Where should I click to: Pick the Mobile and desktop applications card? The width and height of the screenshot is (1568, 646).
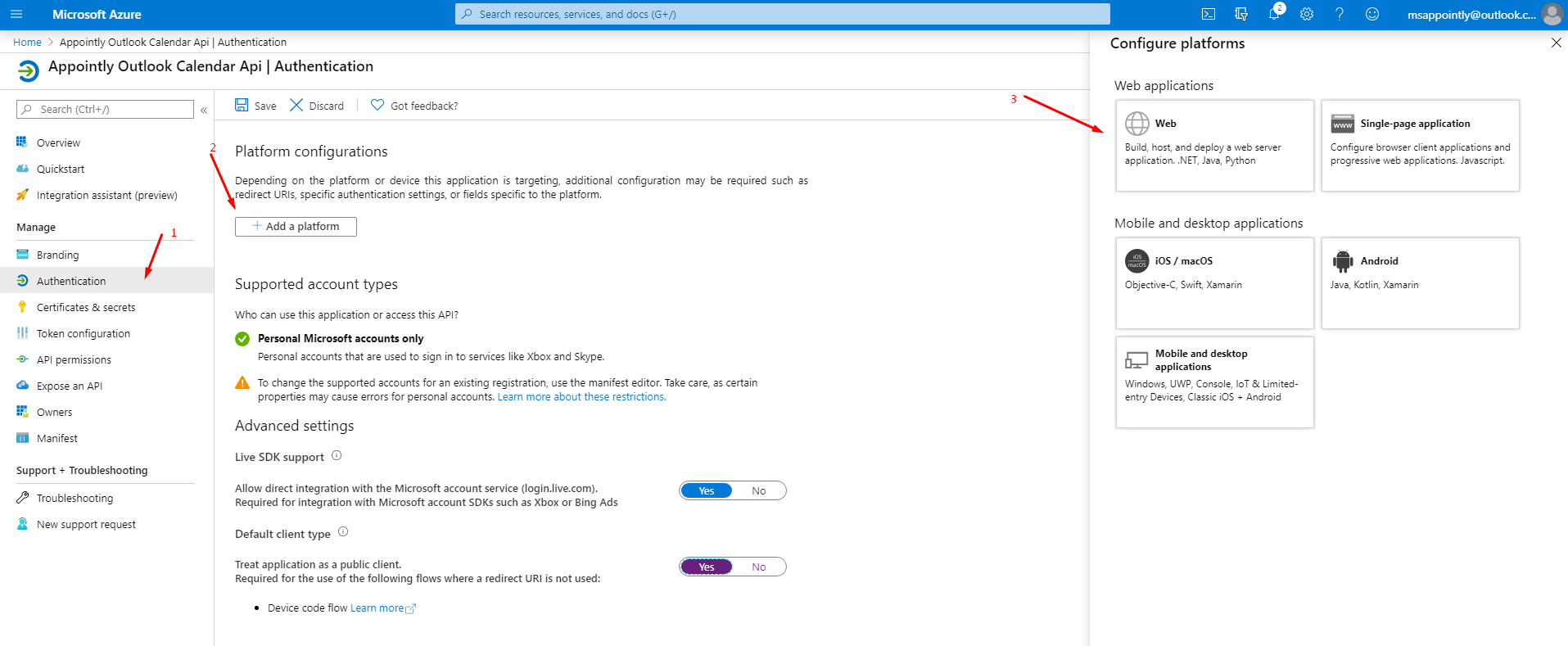1214,382
